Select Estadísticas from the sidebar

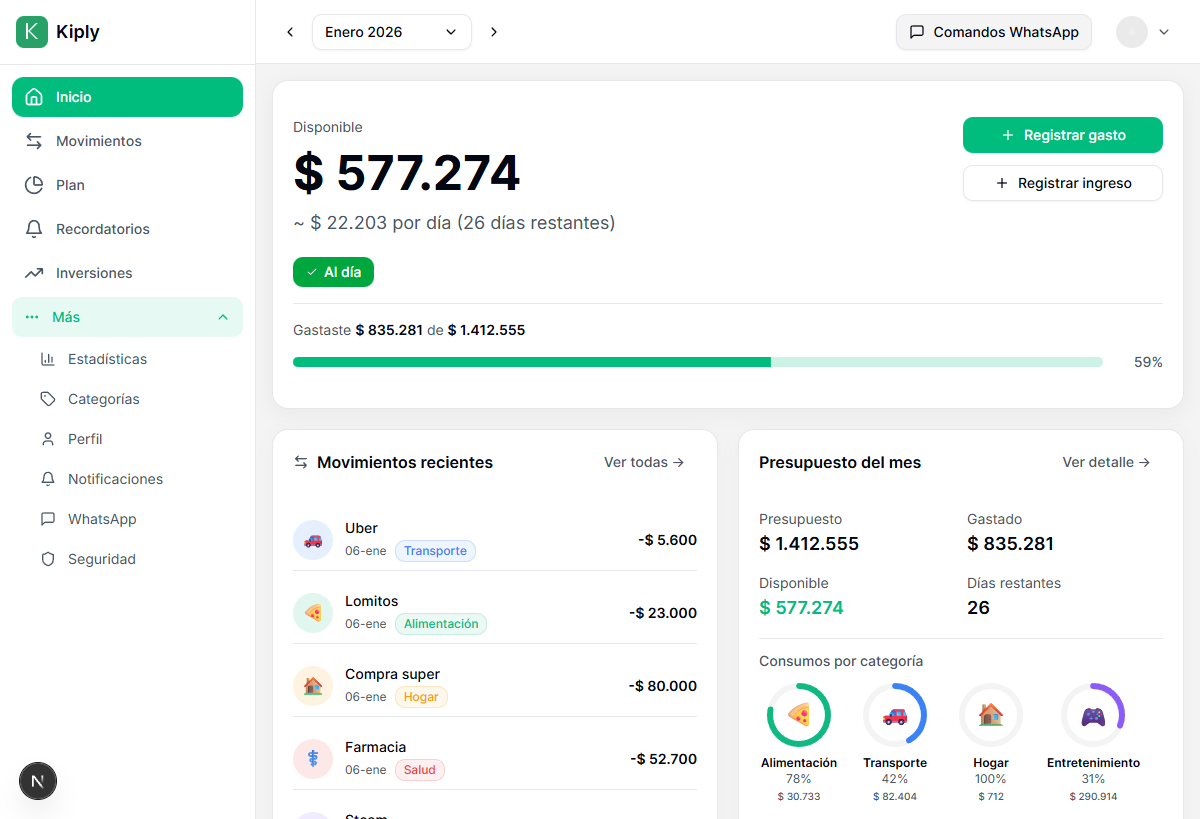pos(107,359)
